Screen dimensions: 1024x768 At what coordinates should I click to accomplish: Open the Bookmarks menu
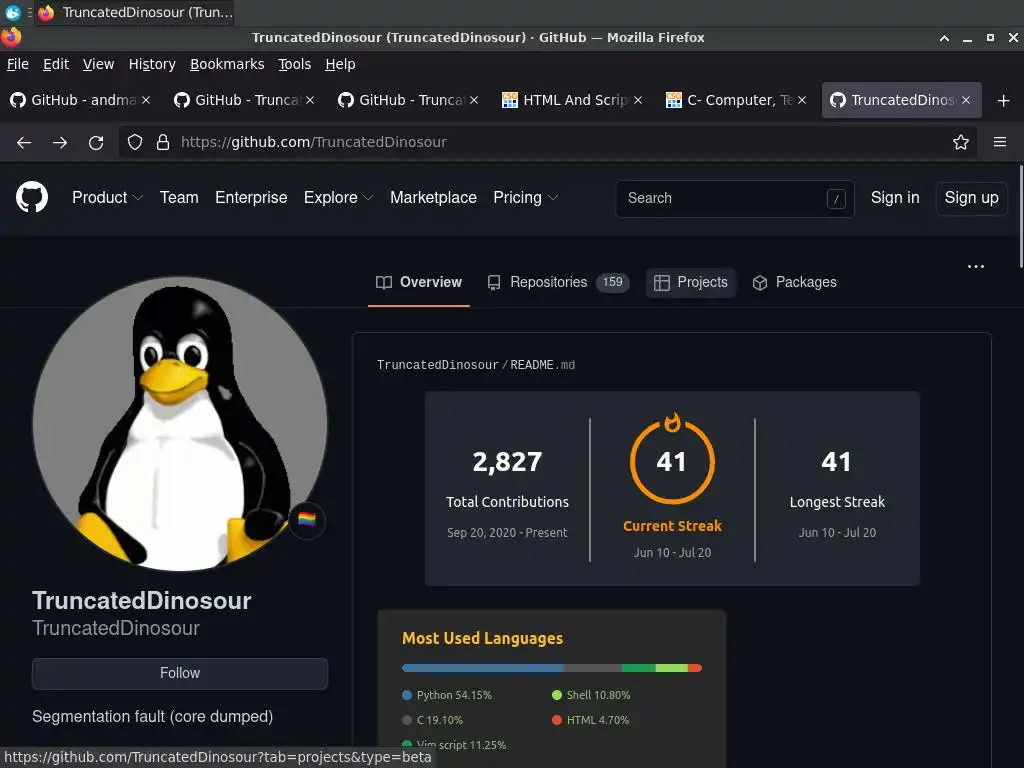(227, 64)
